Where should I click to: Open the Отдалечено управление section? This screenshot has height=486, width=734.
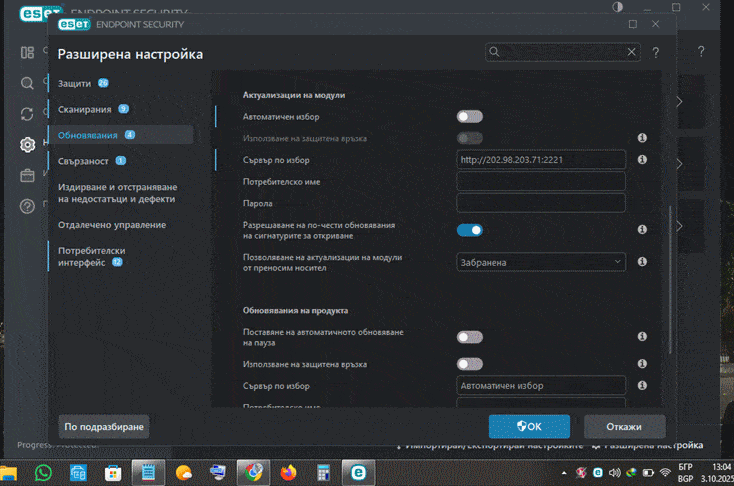coord(112,225)
